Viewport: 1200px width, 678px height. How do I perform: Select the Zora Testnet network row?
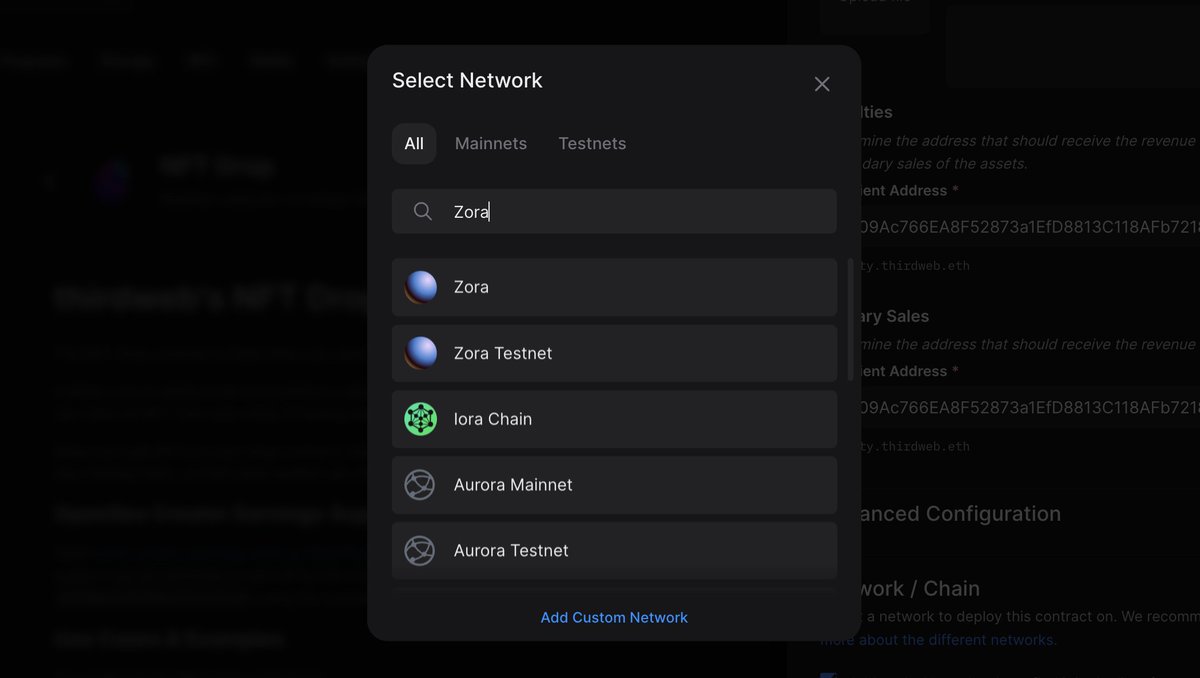pyautogui.click(x=614, y=353)
